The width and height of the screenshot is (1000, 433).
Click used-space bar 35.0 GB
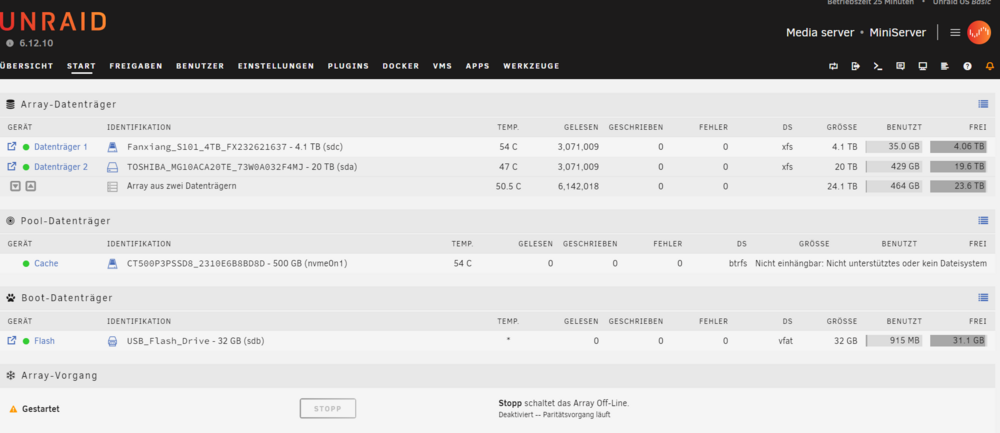[x=893, y=147]
